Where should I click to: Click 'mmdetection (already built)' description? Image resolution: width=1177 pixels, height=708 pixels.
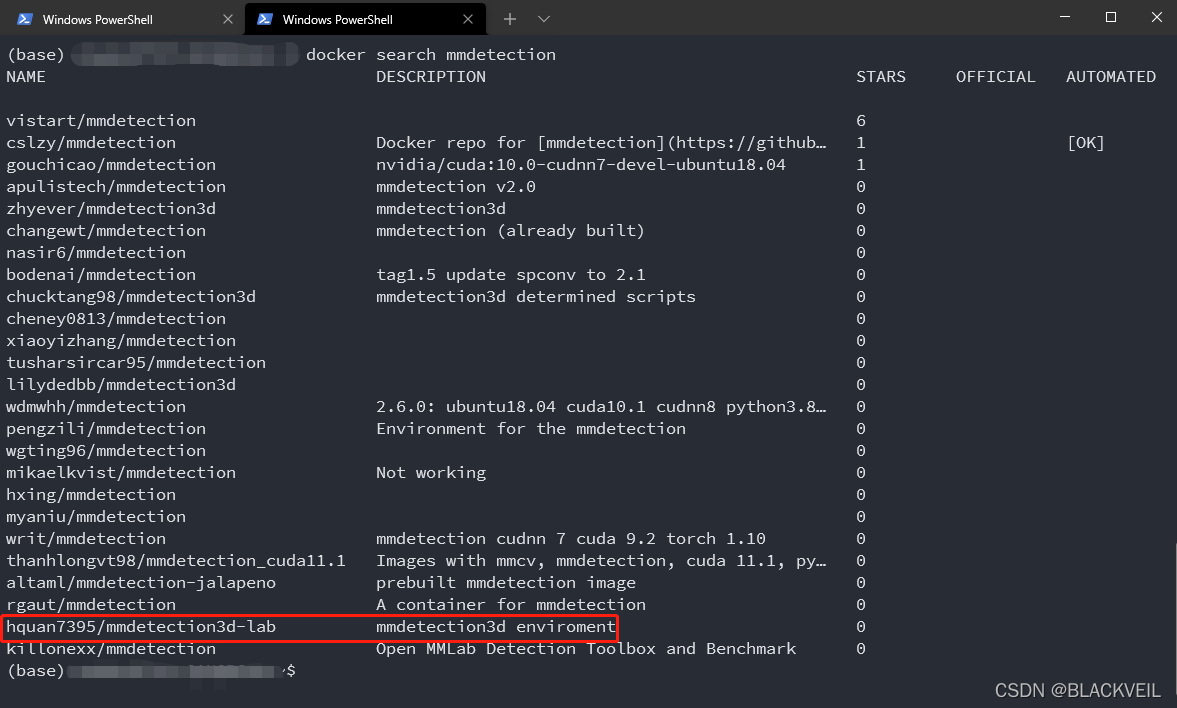(510, 230)
